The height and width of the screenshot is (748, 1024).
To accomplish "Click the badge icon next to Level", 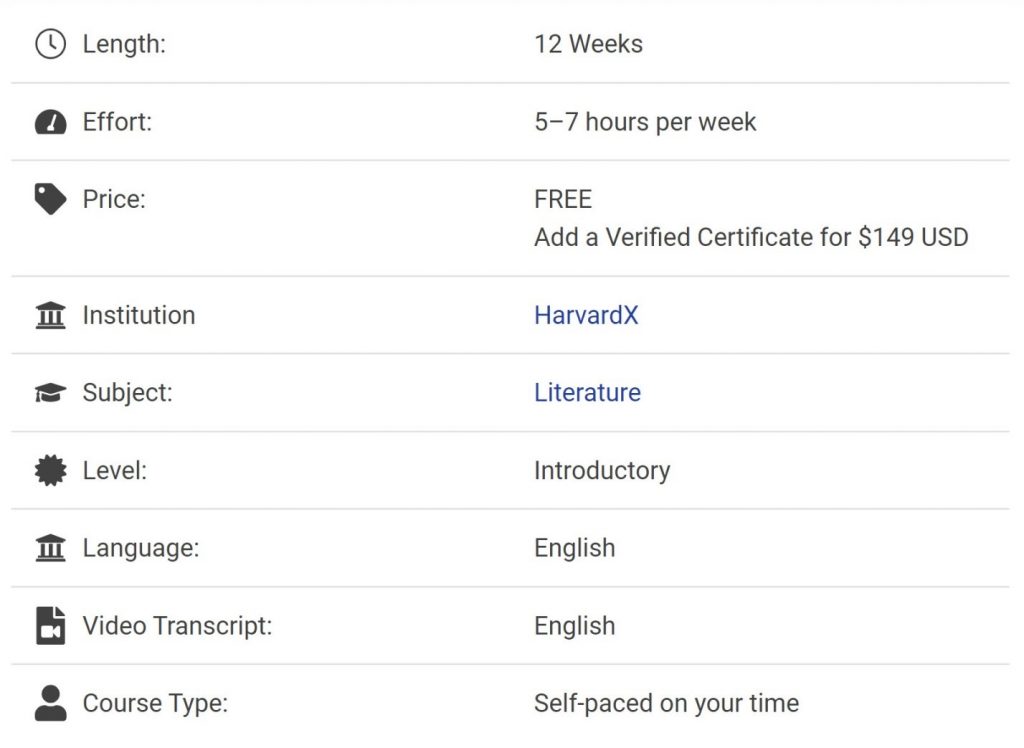I will [50, 470].
